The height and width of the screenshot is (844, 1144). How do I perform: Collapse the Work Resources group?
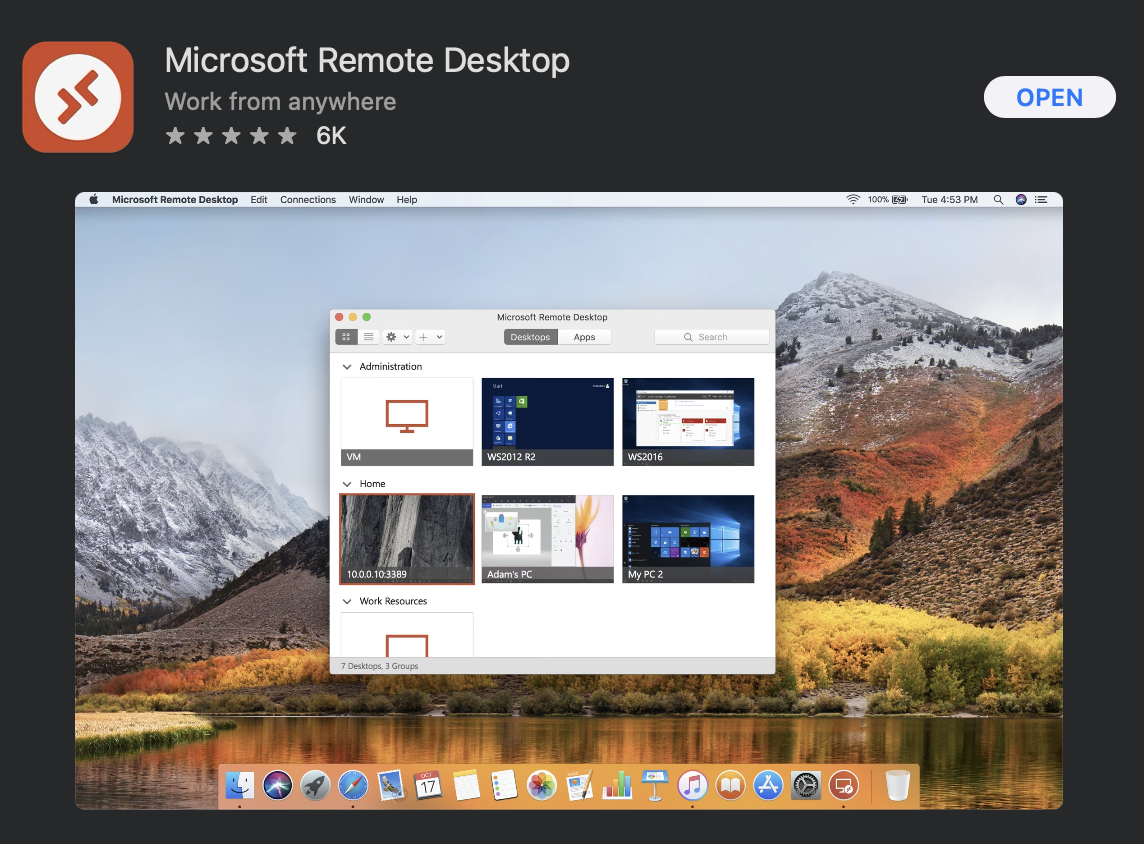point(347,601)
